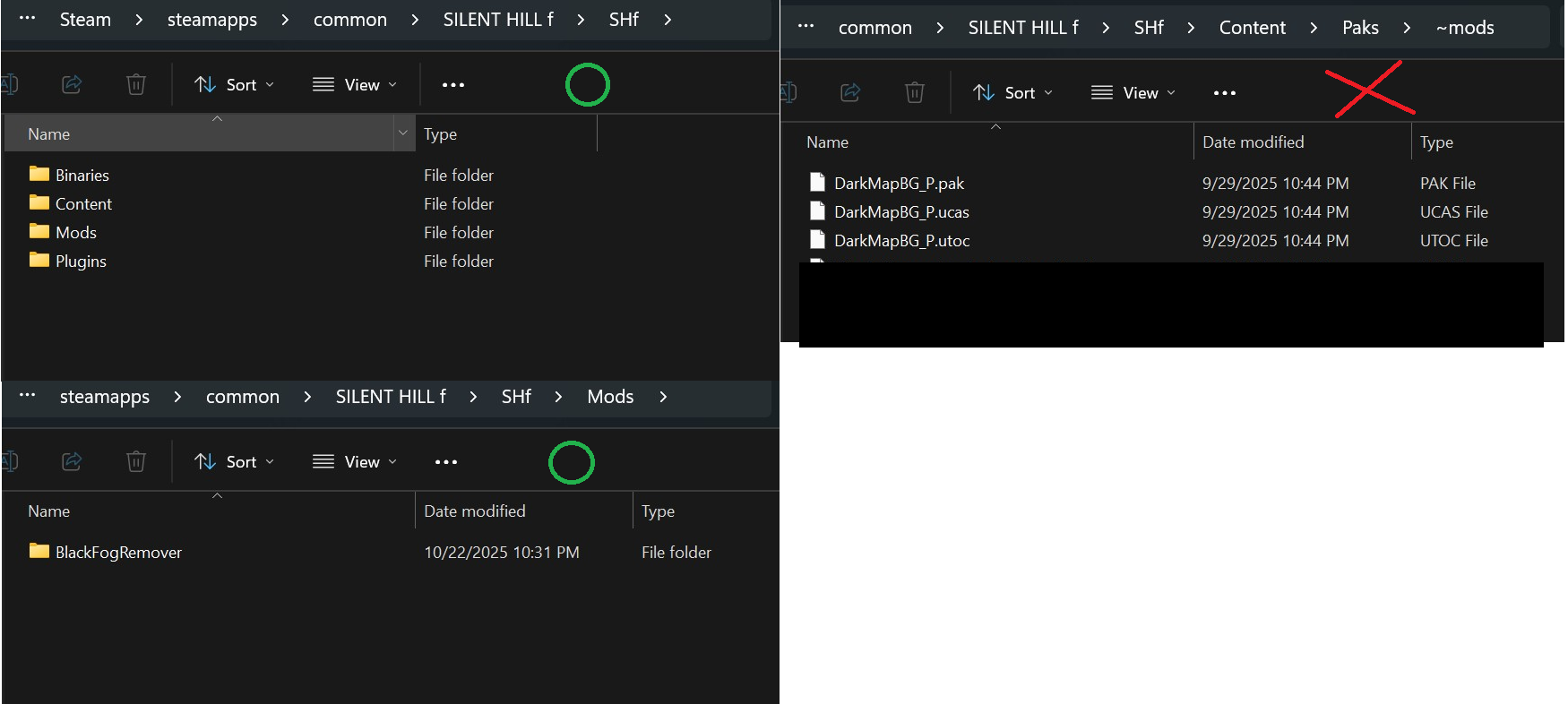Click Delete trash icon in Mods folder window
Viewport: 1568px width, 704px height.
136,461
